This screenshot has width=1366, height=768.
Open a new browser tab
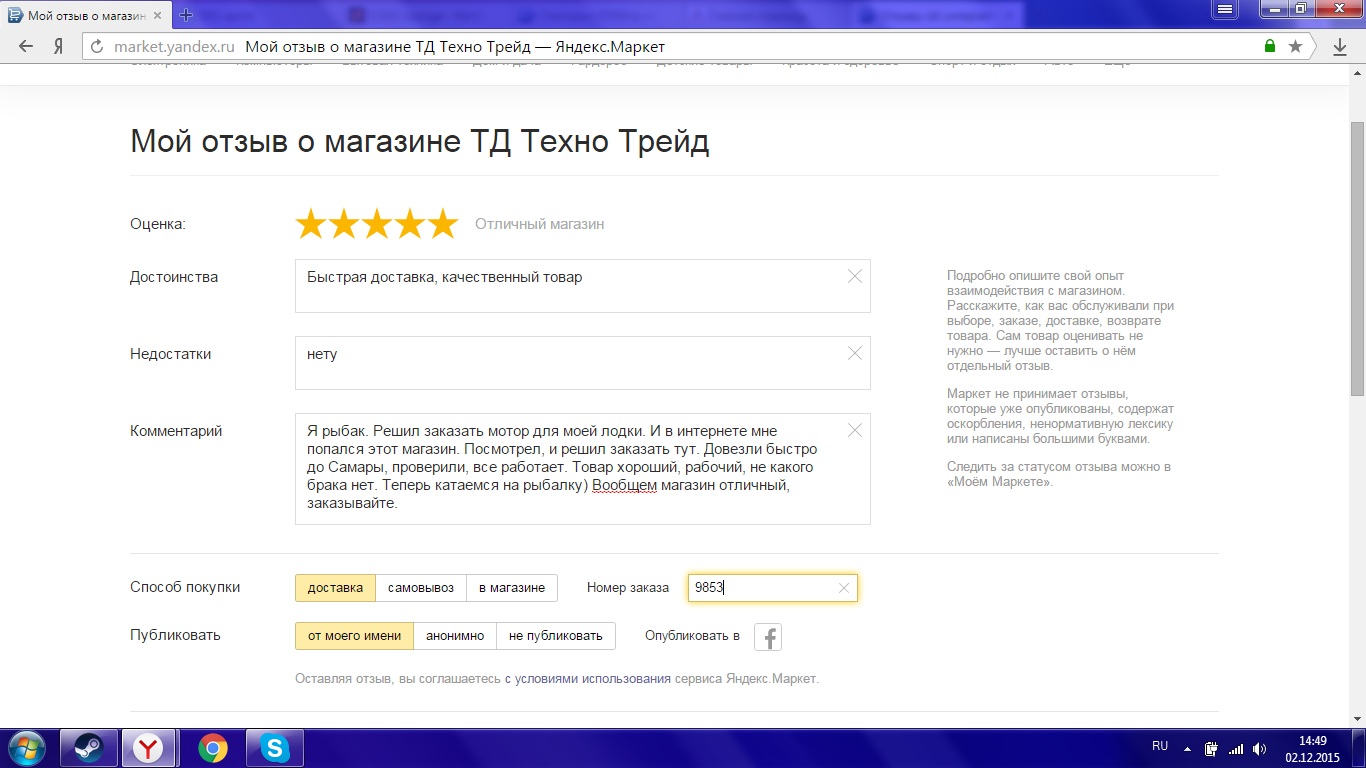pos(185,16)
